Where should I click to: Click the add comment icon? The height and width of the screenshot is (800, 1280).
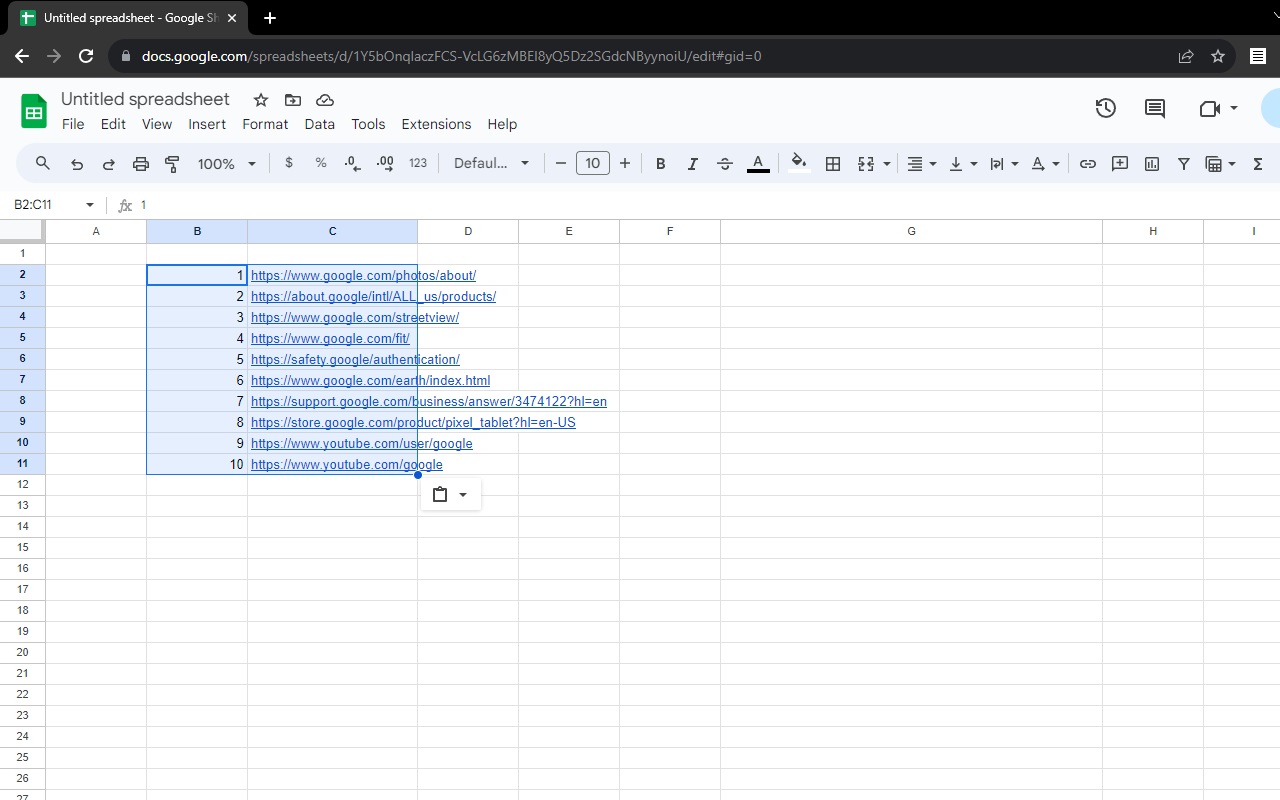(1120, 164)
